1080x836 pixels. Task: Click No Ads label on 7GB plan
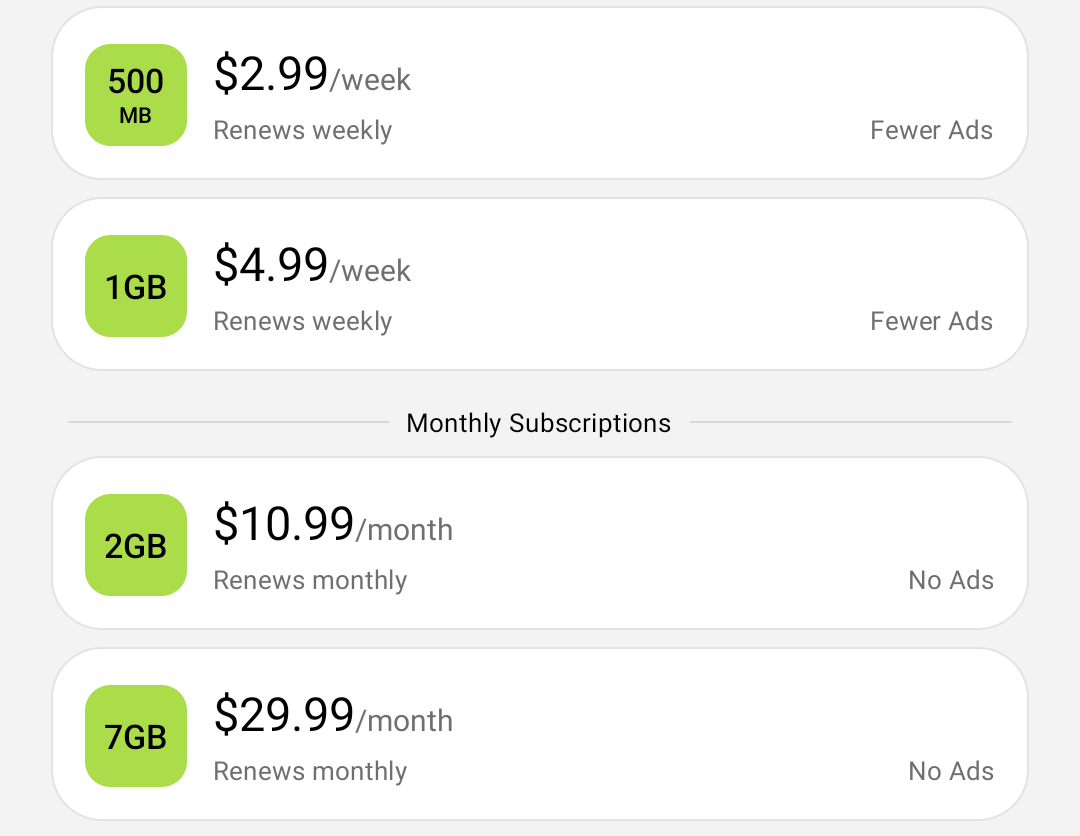tap(951, 771)
